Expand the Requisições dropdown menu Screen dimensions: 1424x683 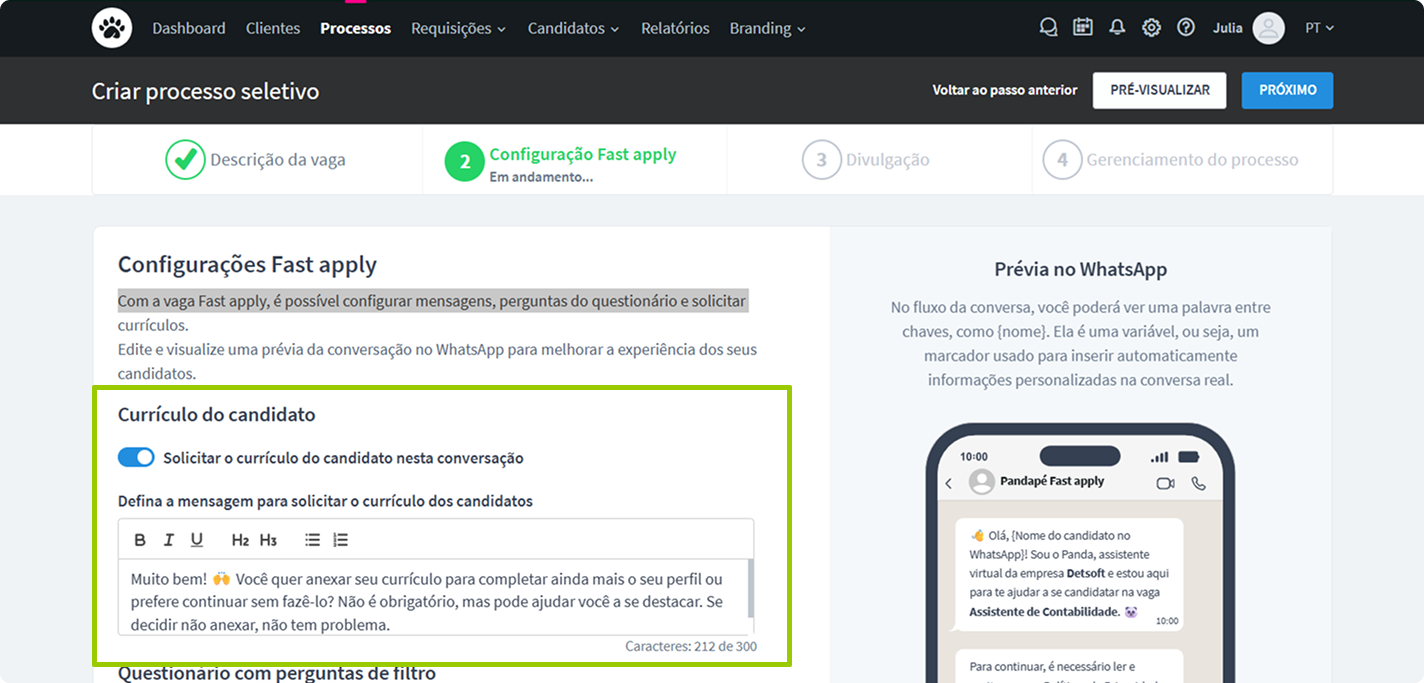click(x=458, y=28)
